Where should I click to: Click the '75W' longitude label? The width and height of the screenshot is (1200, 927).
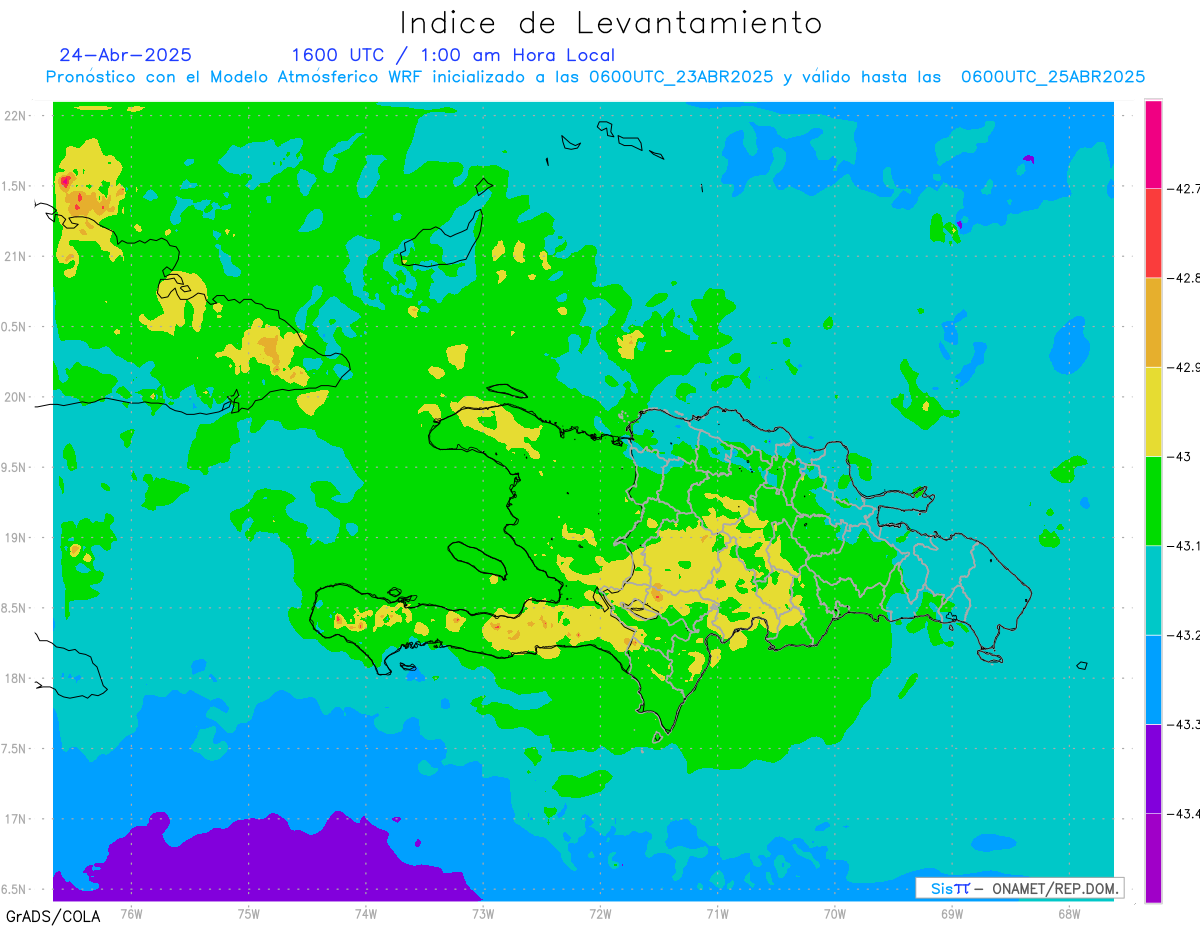[x=249, y=913]
